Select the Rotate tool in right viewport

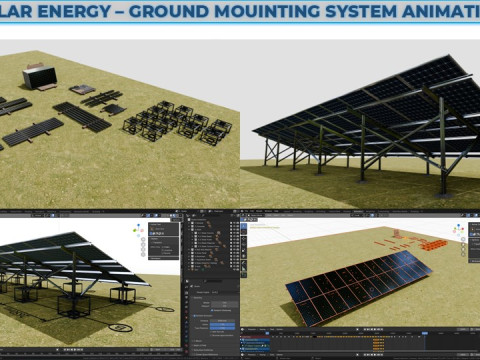click(244, 245)
